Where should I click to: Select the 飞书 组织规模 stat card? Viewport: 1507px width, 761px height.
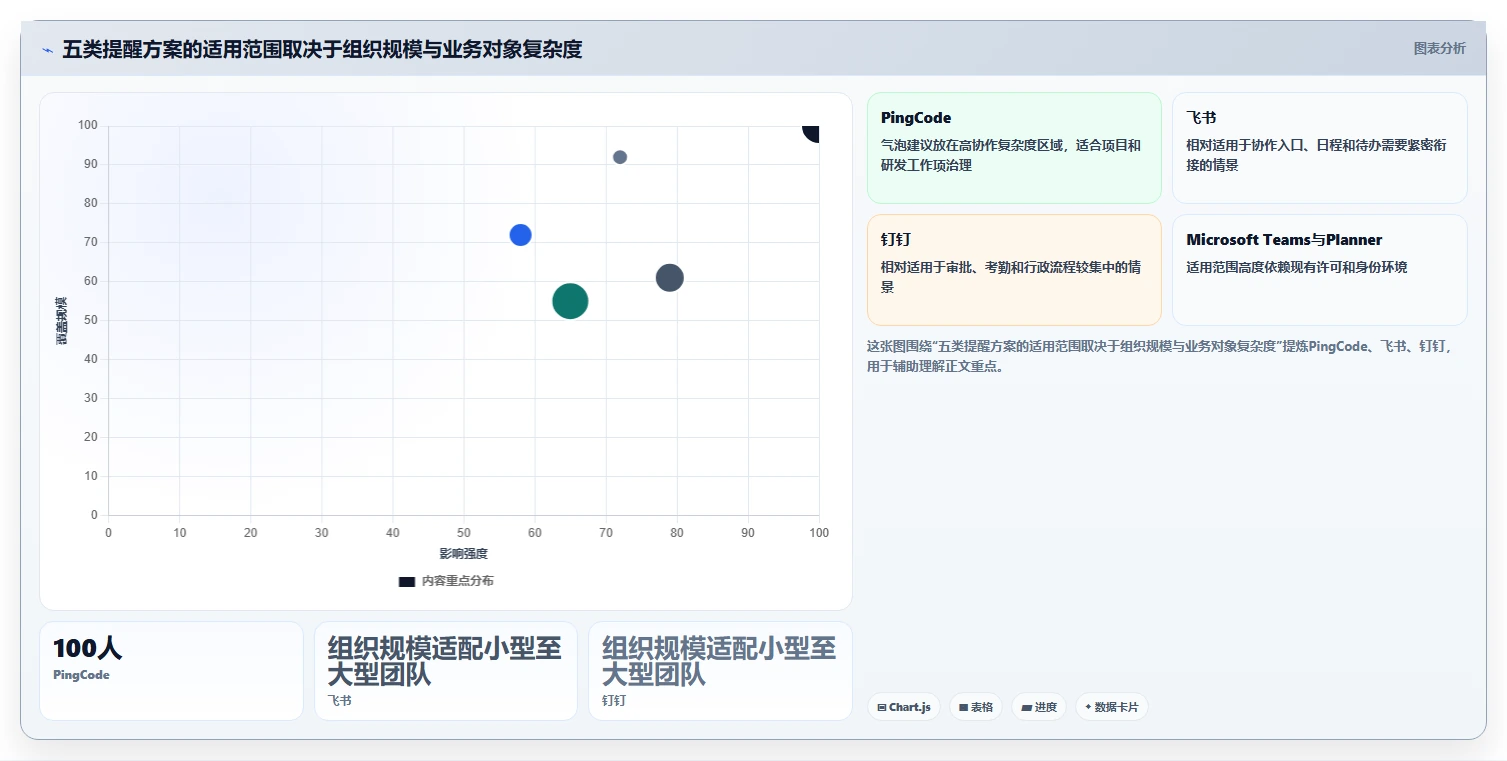pos(446,671)
